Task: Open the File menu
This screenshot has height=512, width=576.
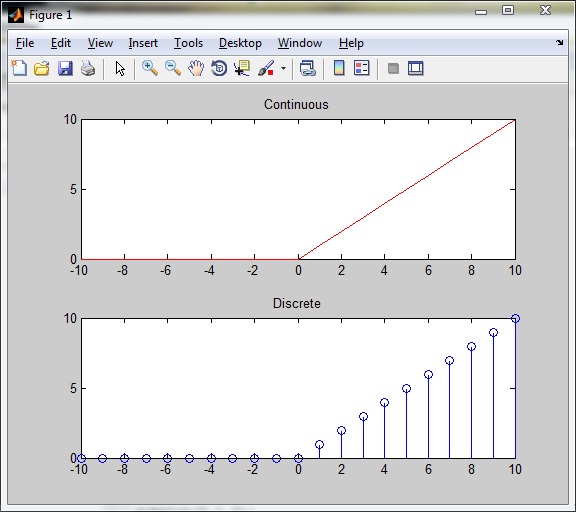Action: (x=25, y=43)
